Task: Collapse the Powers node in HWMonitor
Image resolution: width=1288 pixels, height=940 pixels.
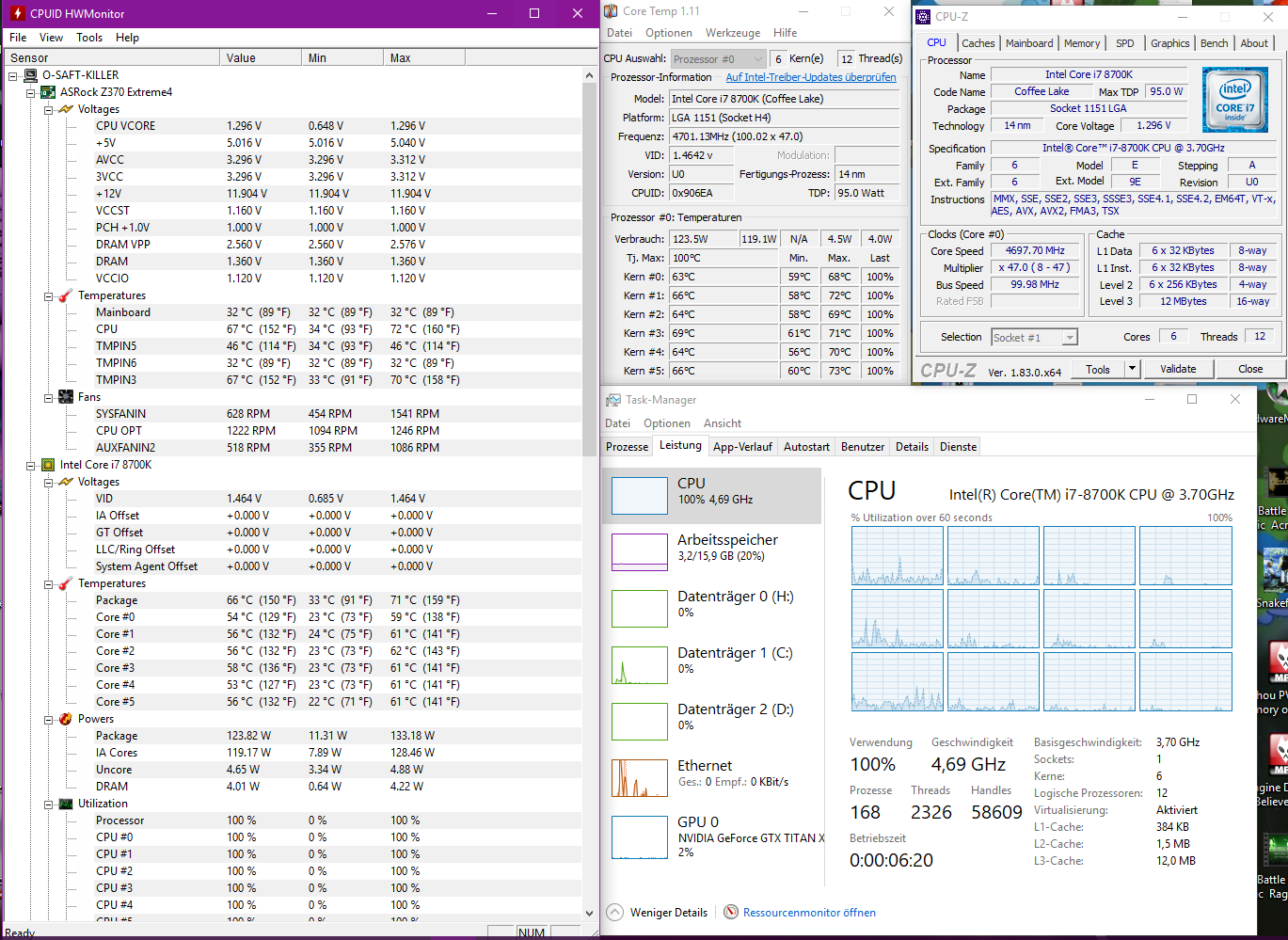Action: 48,719
